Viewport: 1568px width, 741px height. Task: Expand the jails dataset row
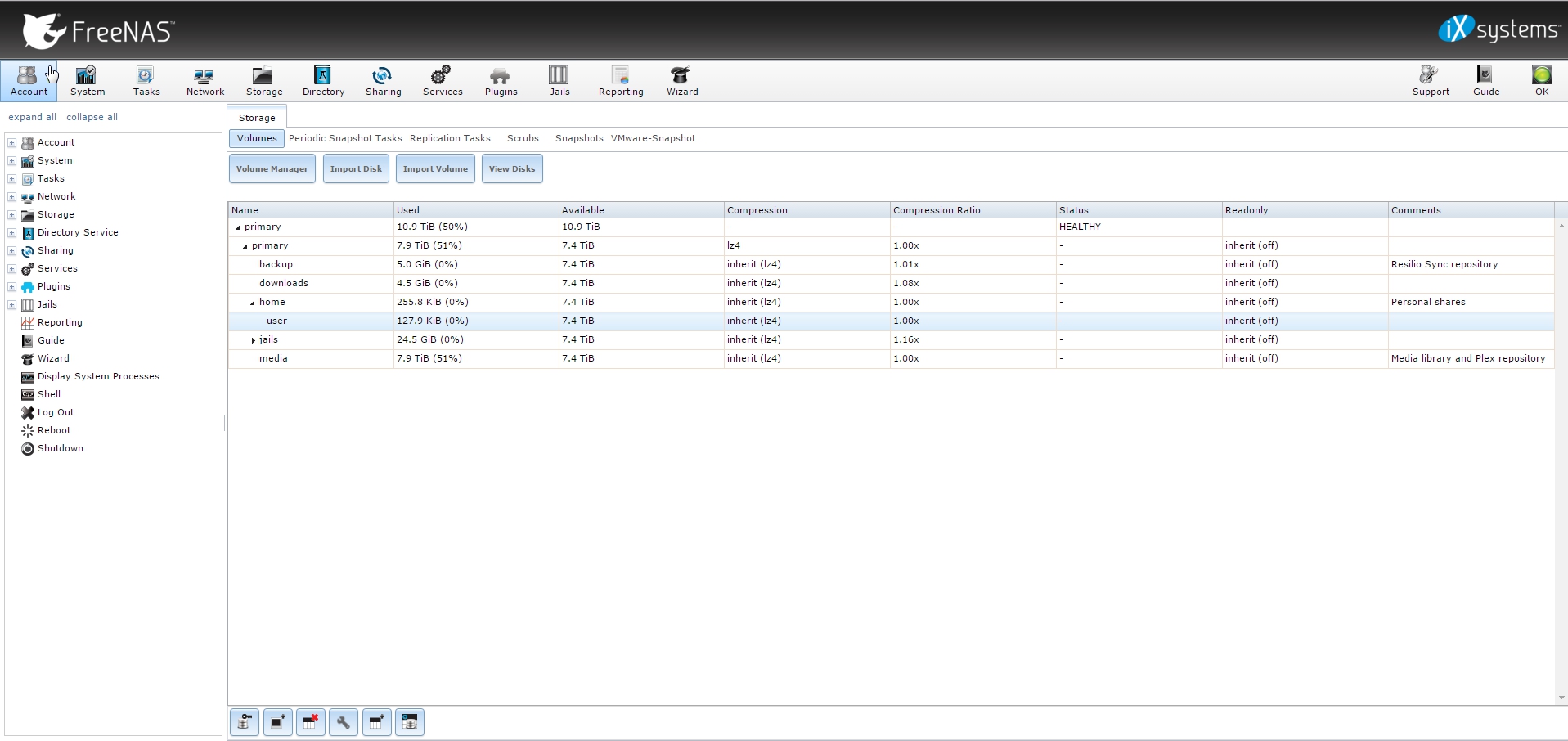pyautogui.click(x=254, y=339)
